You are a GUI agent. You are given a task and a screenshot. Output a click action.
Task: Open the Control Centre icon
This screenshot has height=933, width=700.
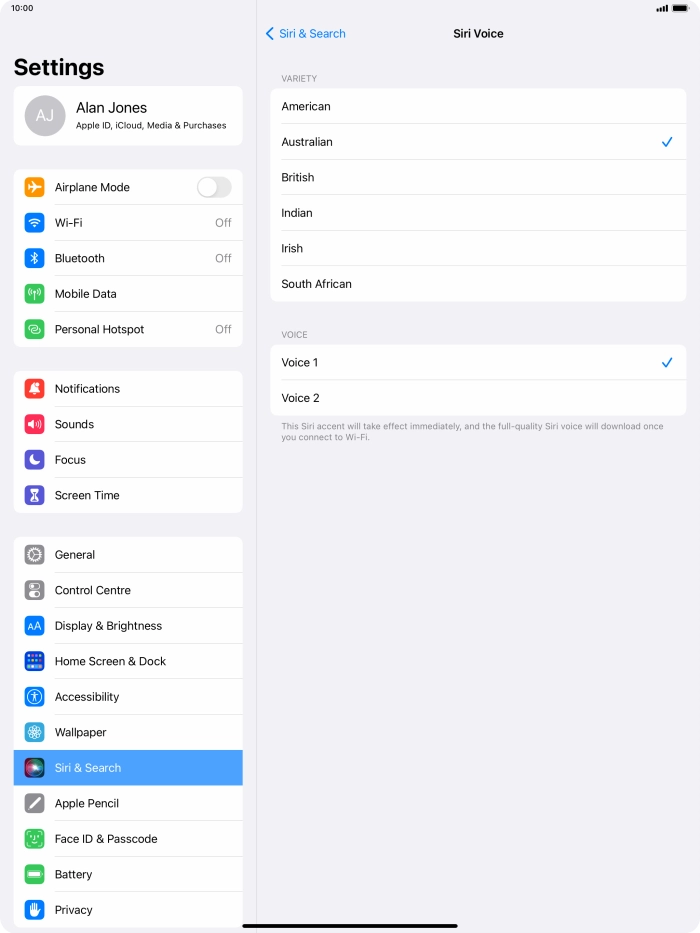click(35, 590)
